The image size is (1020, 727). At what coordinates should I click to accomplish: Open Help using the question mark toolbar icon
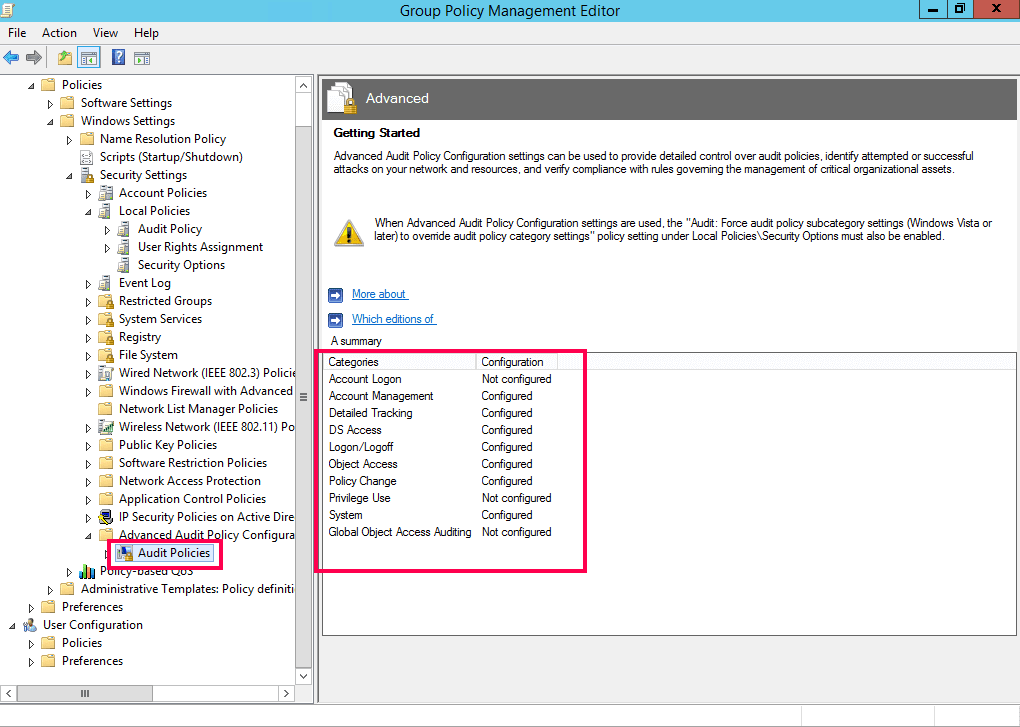(x=117, y=57)
